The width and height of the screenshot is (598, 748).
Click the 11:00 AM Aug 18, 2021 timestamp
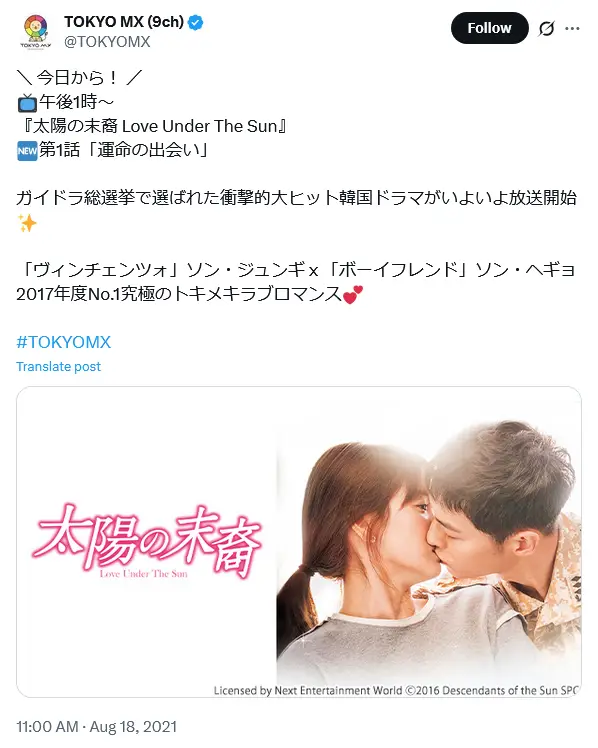(97, 727)
